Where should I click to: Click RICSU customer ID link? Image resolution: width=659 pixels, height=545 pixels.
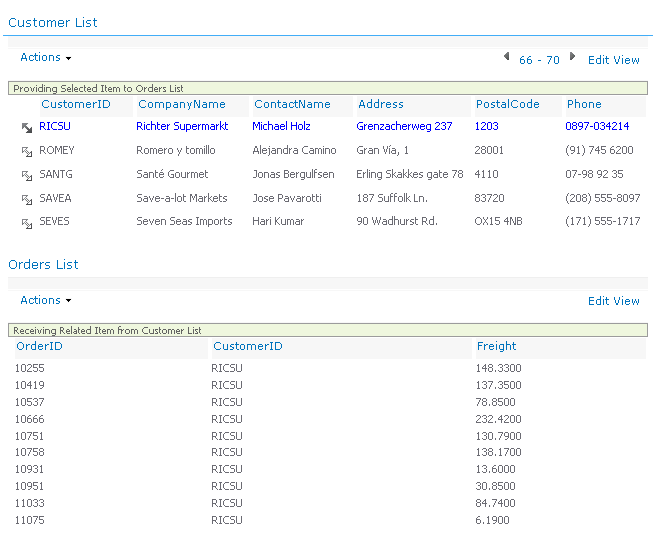click(x=55, y=126)
